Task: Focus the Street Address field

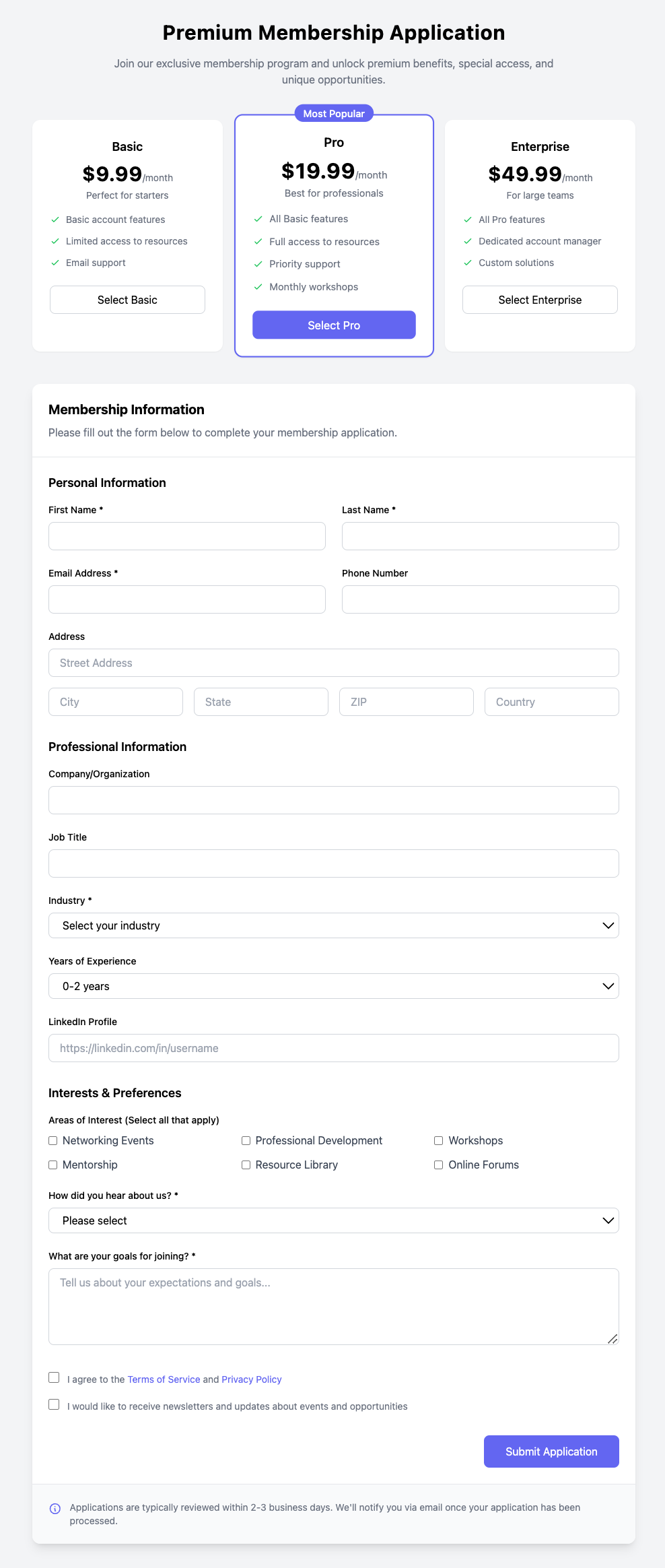Action: point(334,663)
